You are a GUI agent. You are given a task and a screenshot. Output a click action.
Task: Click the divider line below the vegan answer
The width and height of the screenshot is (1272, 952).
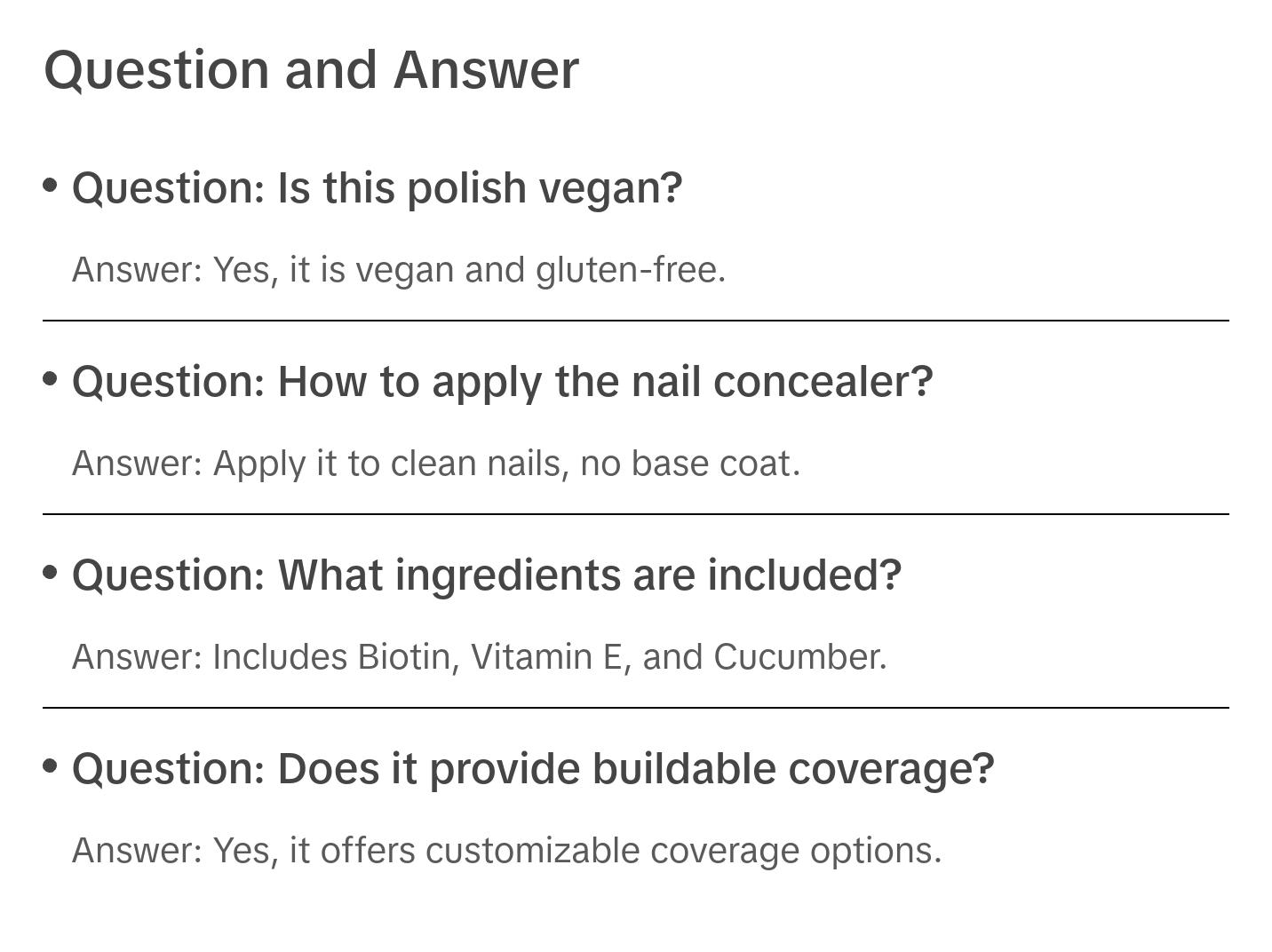pyautogui.click(x=635, y=321)
